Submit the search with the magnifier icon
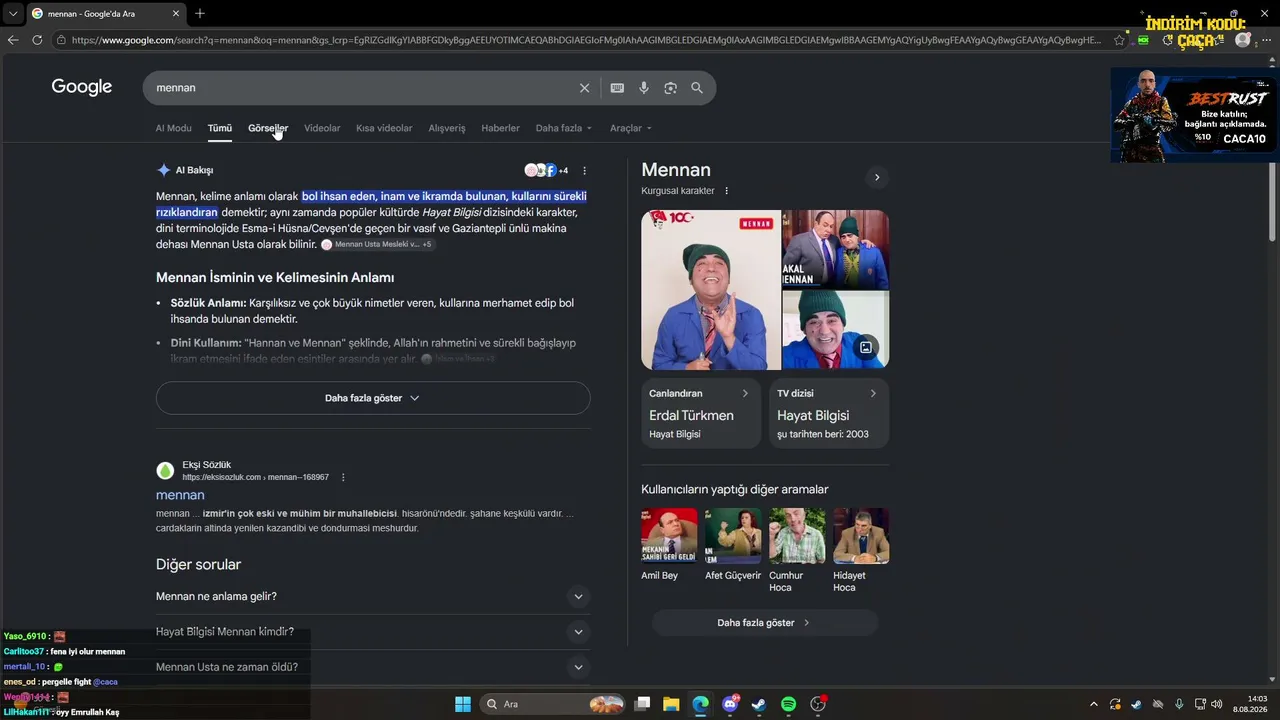The width and height of the screenshot is (1280, 720). click(x=697, y=88)
